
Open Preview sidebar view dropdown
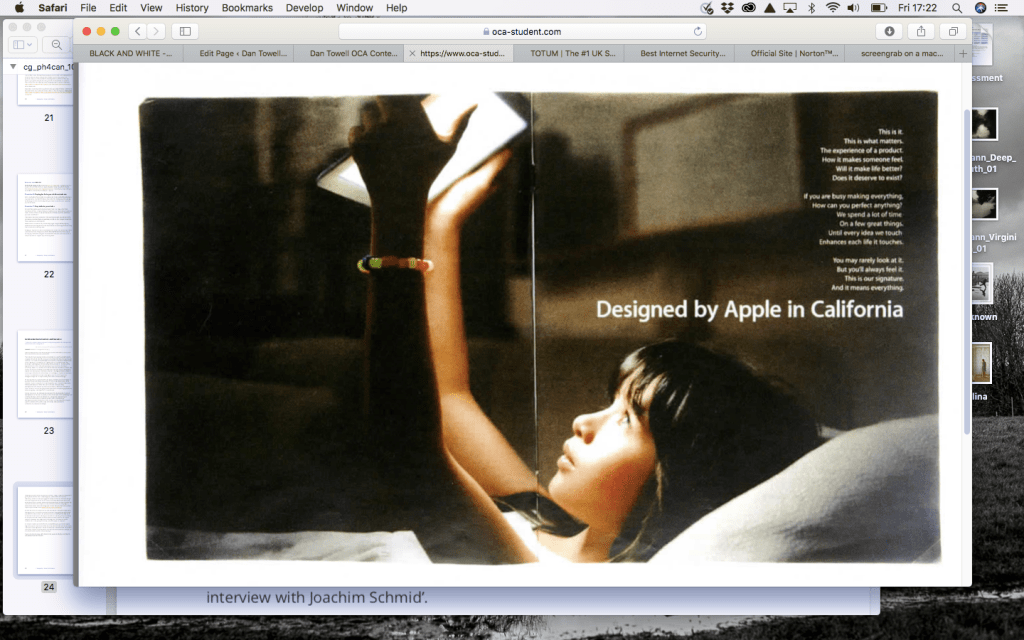click(23, 45)
